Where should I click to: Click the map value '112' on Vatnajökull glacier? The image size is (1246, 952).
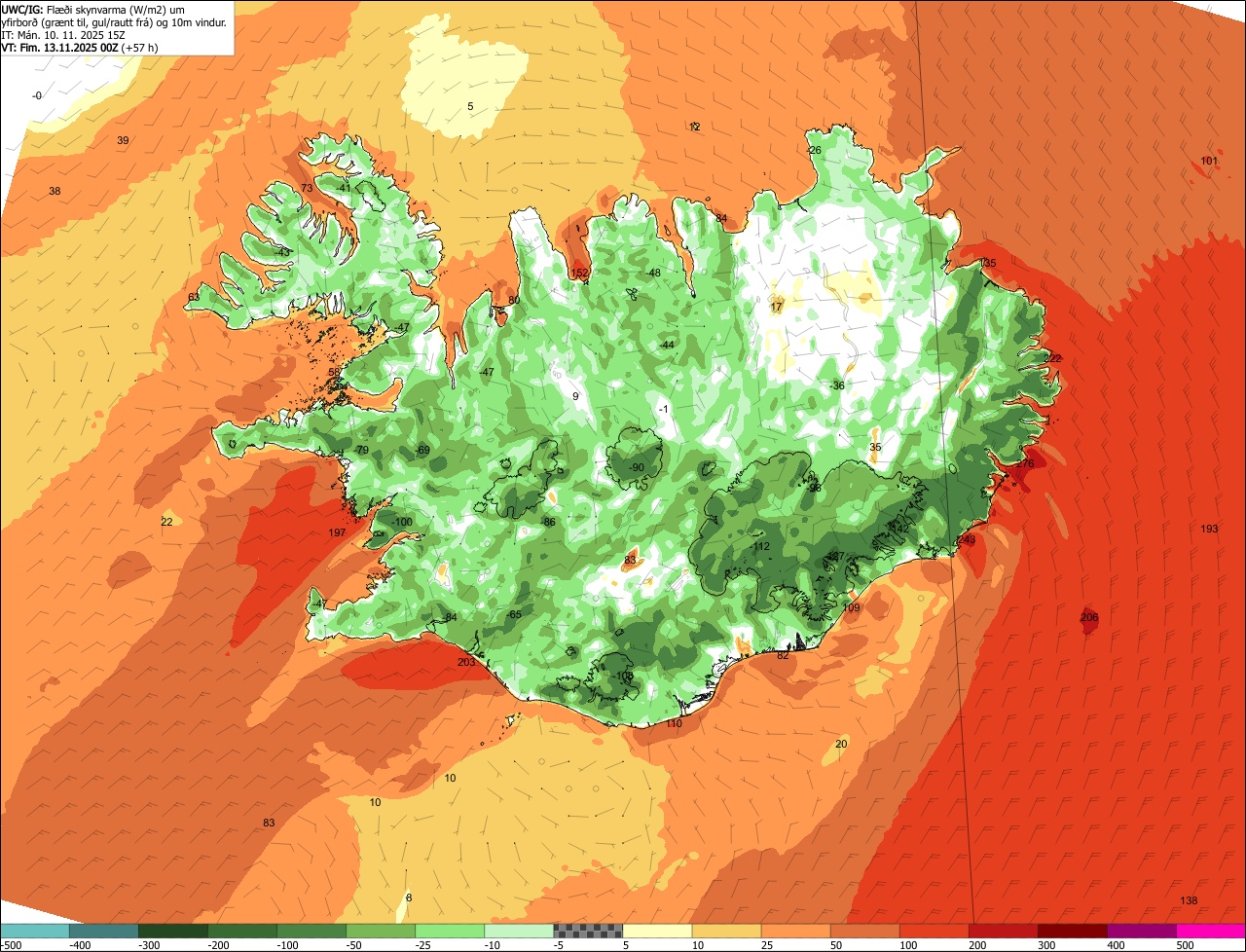pyautogui.click(x=761, y=546)
